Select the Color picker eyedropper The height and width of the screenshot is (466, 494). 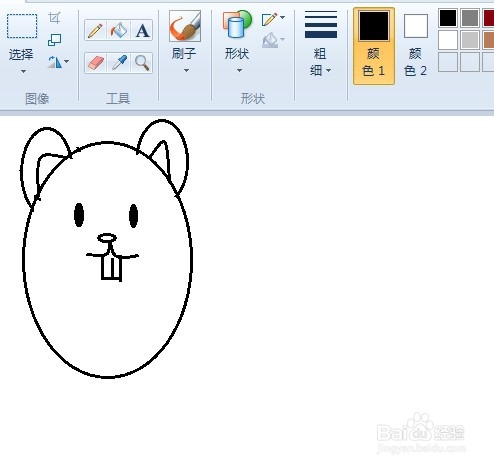pos(119,63)
